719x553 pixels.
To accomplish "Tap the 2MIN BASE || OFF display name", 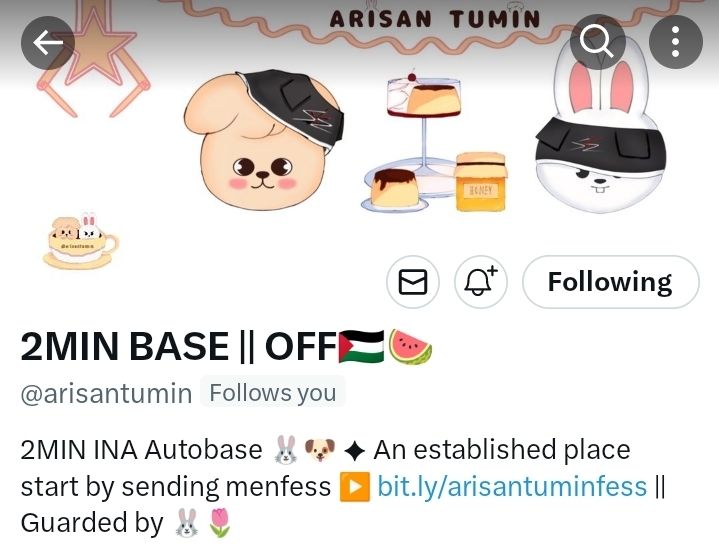I will pyautogui.click(x=179, y=346).
